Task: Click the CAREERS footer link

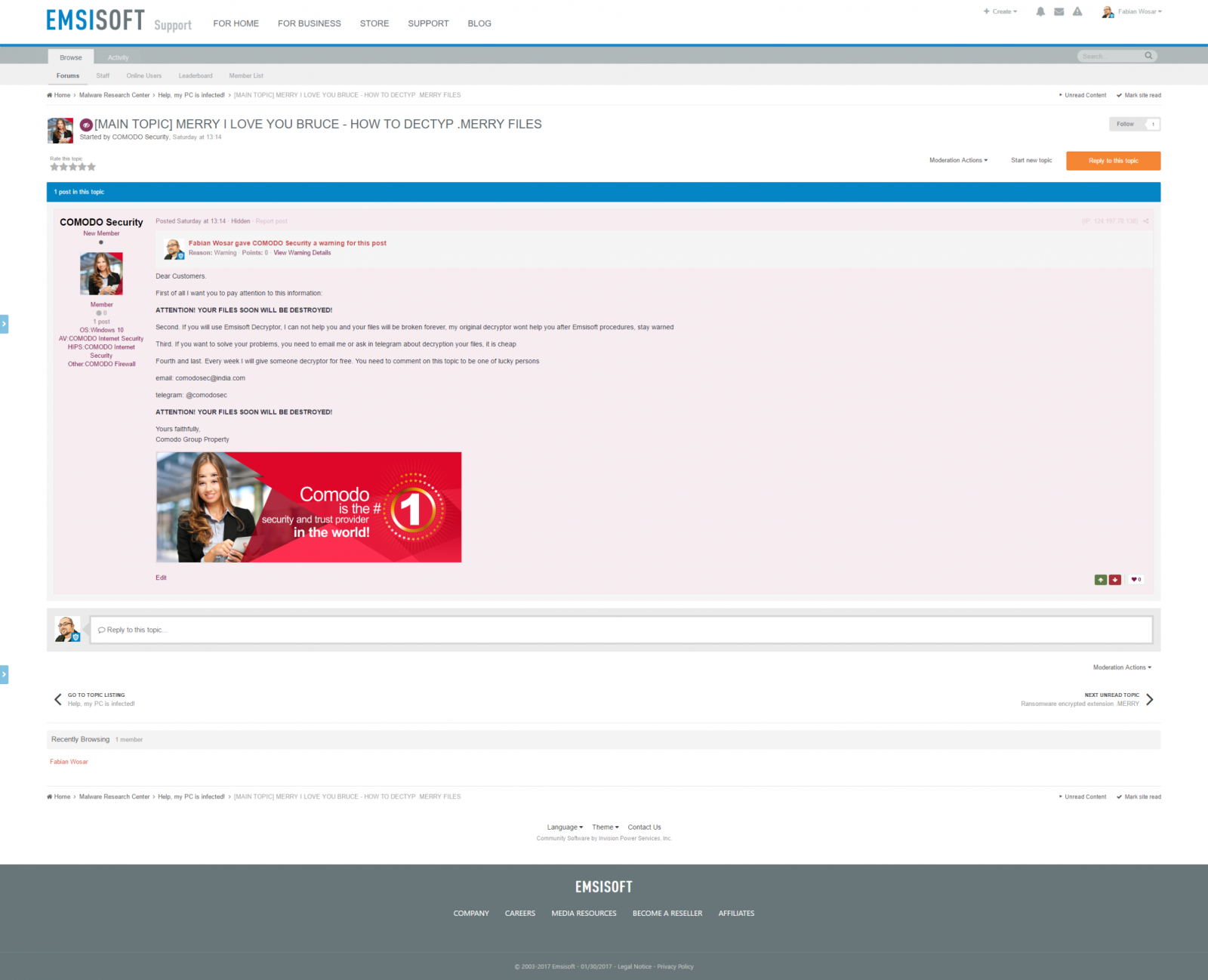Action: click(520, 913)
